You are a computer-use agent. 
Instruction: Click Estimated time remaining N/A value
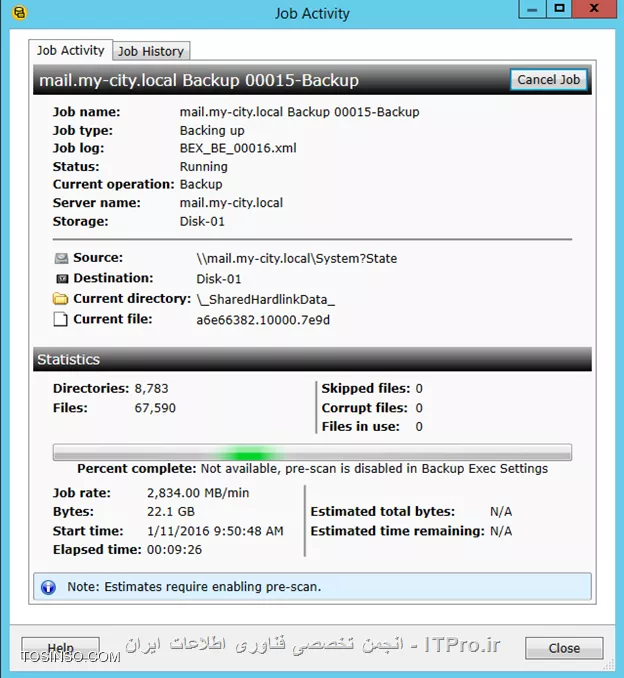(501, 531)
